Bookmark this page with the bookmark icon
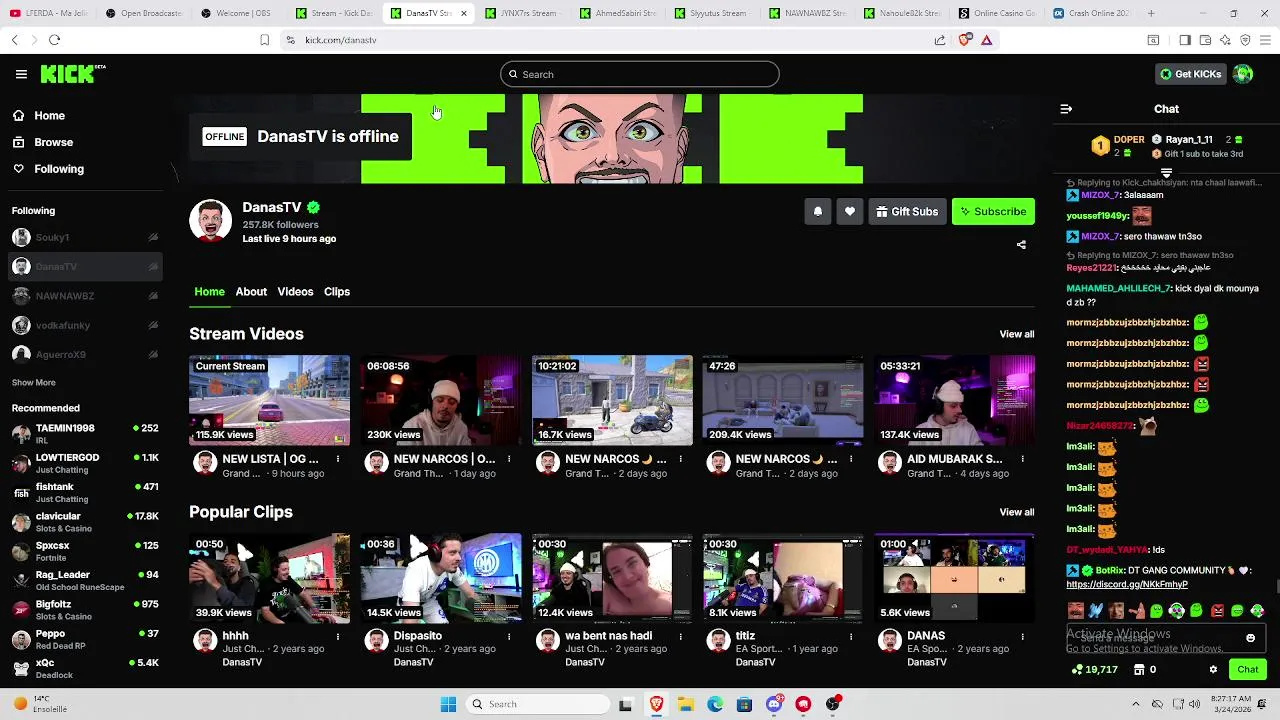 pos(264,40)
